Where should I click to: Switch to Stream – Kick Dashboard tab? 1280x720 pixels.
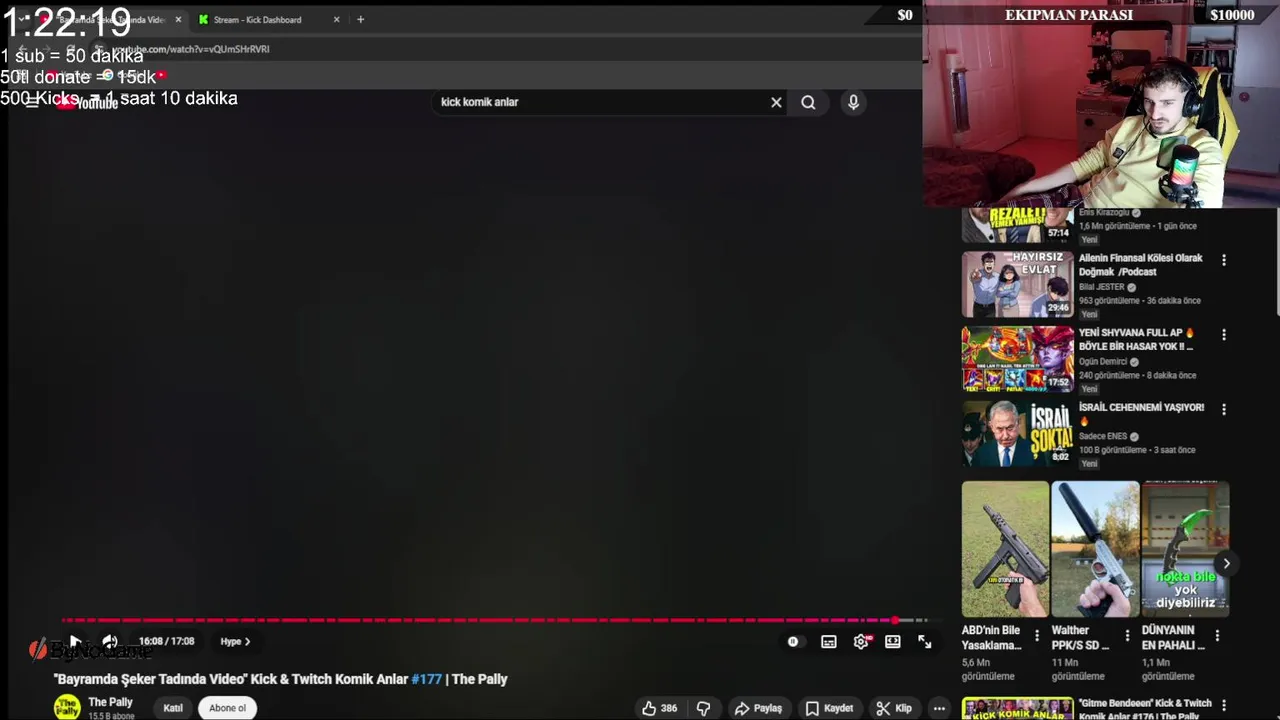pos(257,20)
